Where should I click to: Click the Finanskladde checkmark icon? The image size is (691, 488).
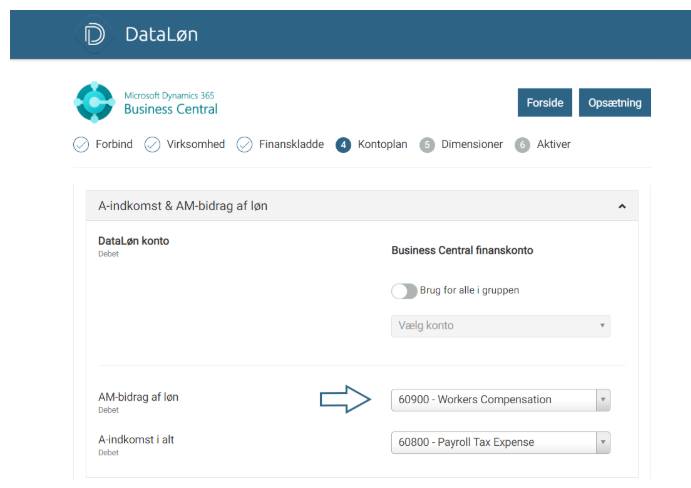point(244,145)
